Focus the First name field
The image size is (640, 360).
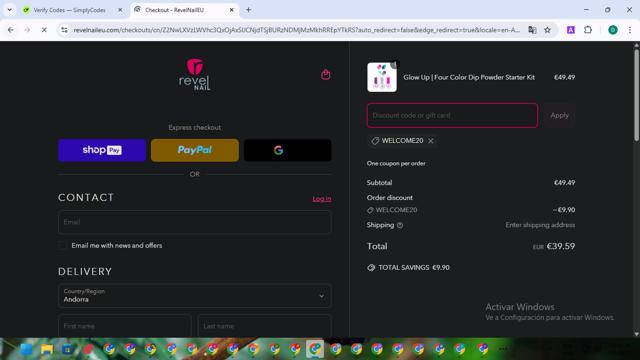click(124, 326)
